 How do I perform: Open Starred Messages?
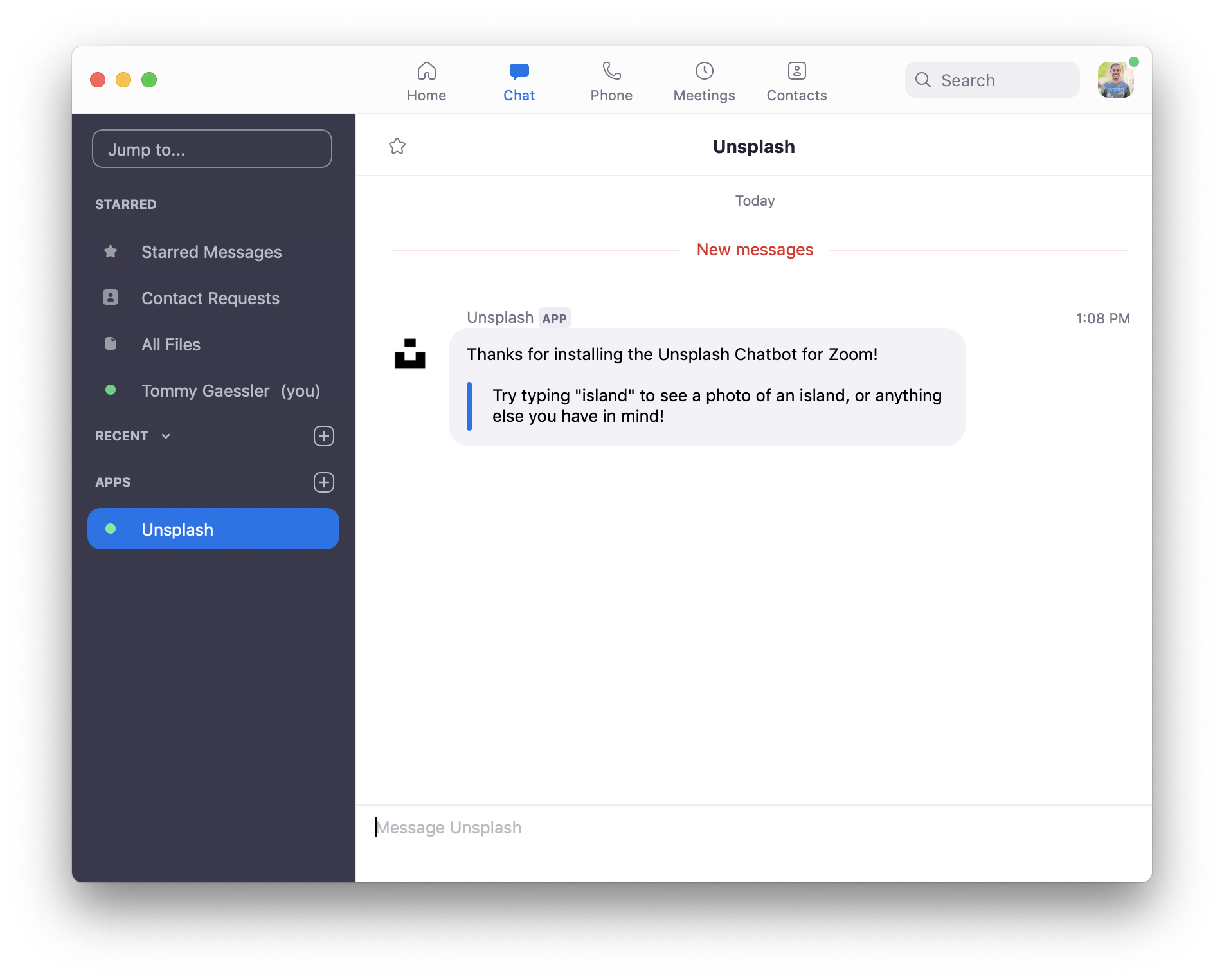point(213,251)
